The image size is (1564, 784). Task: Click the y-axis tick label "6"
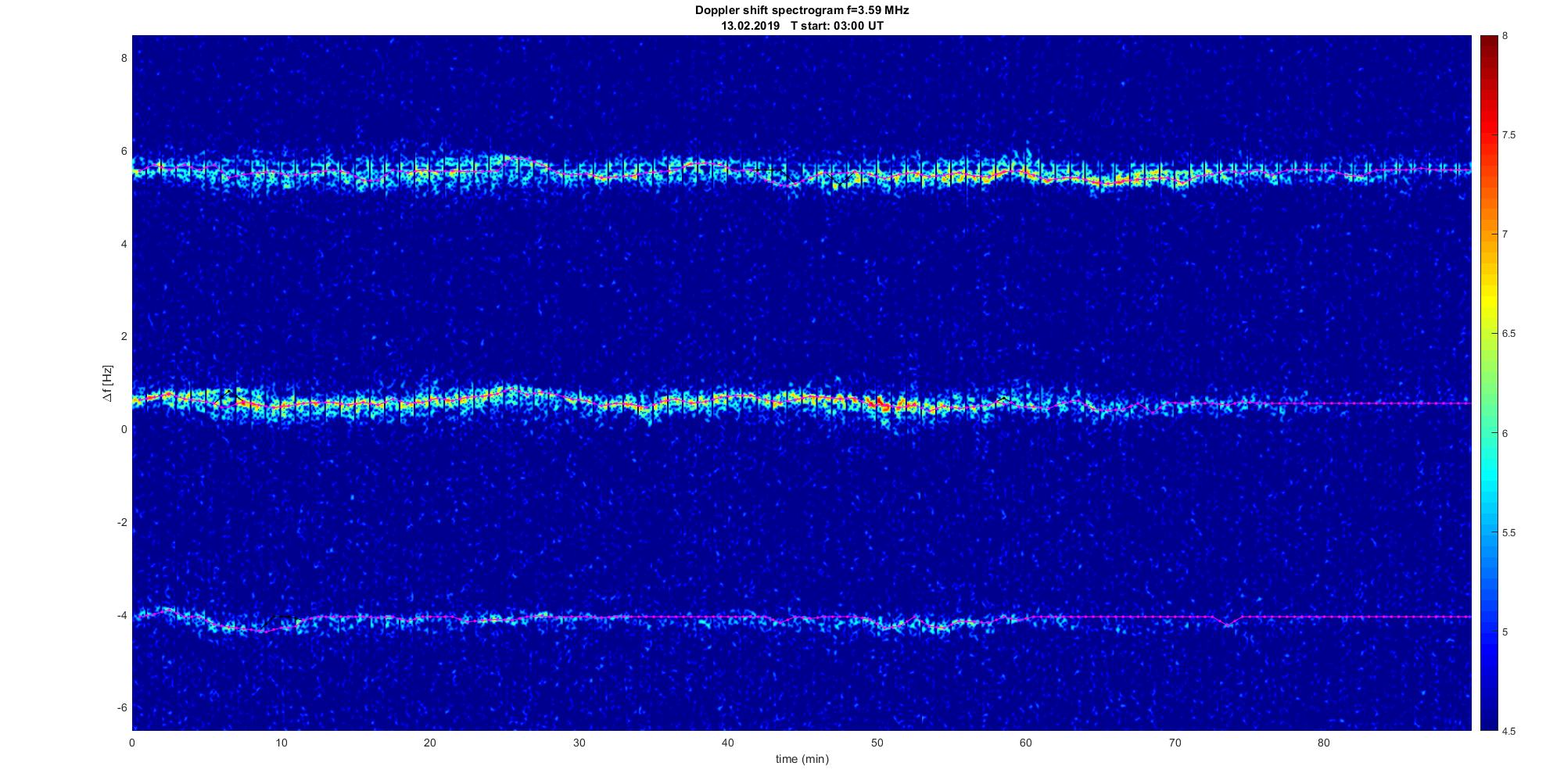pos(124,151)
